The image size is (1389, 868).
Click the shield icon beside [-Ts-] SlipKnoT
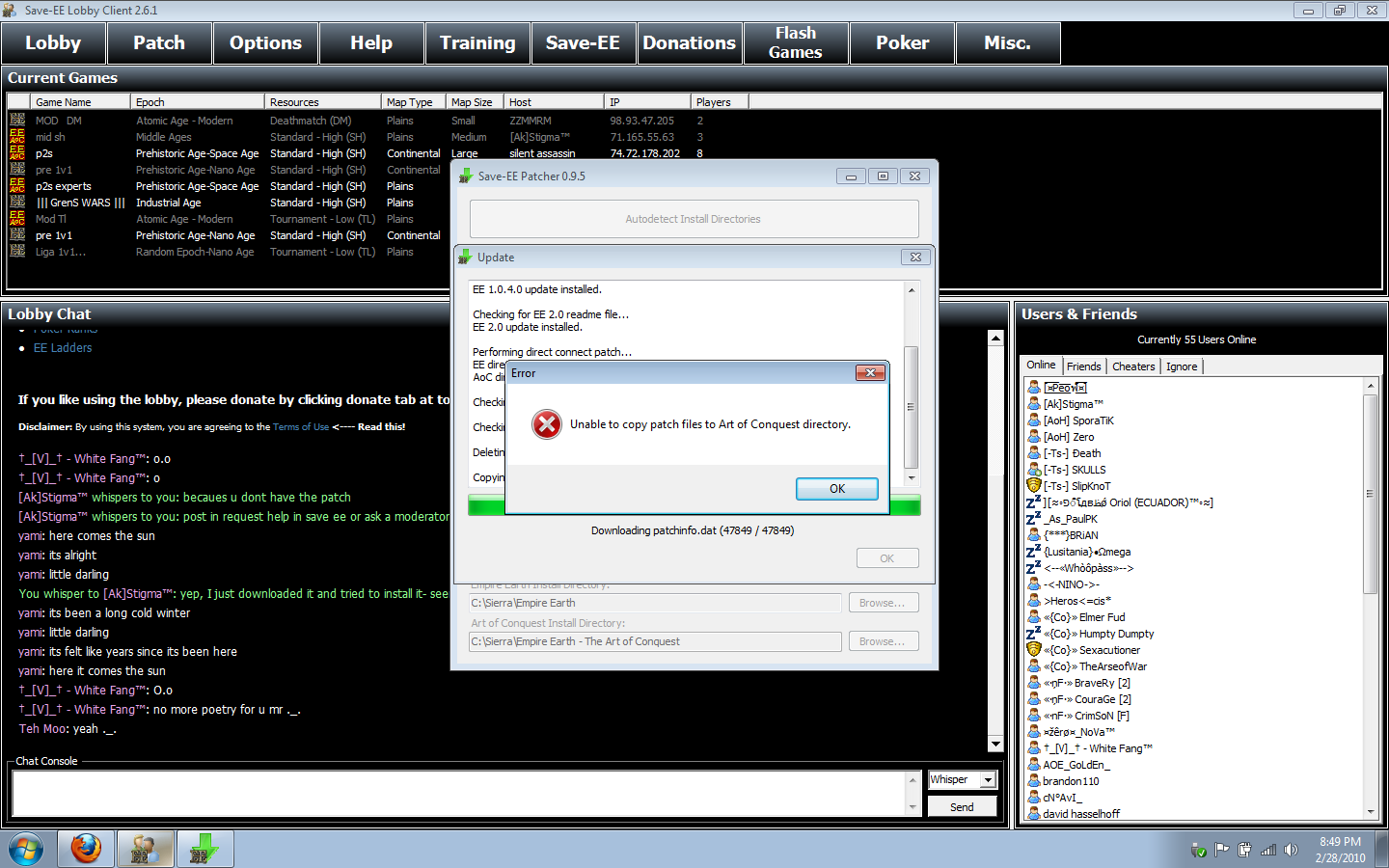1033,486
